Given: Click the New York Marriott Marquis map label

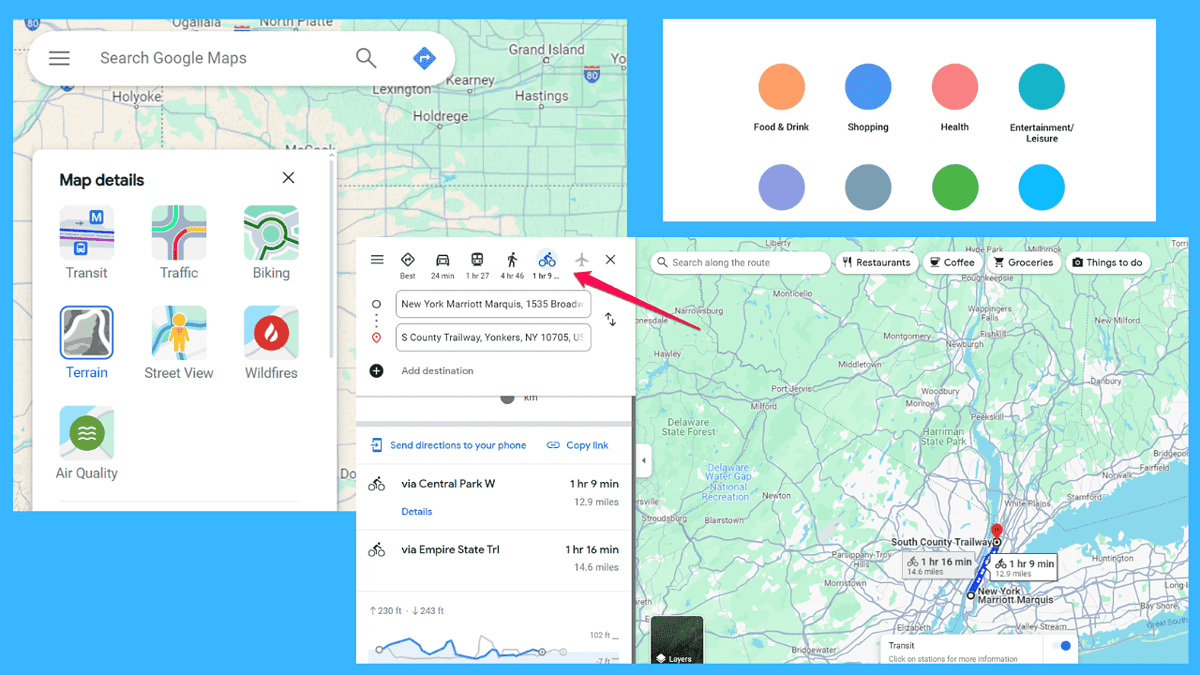Looking at the screenshot, I should (1013, 596).
